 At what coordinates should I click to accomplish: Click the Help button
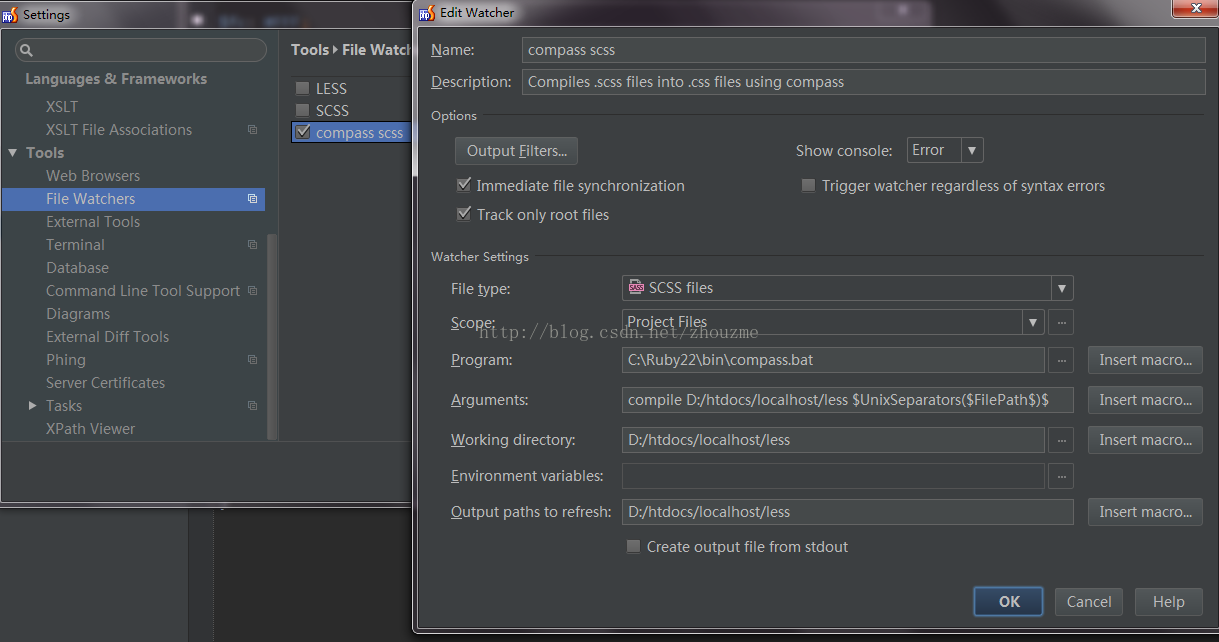point(1168,602)
